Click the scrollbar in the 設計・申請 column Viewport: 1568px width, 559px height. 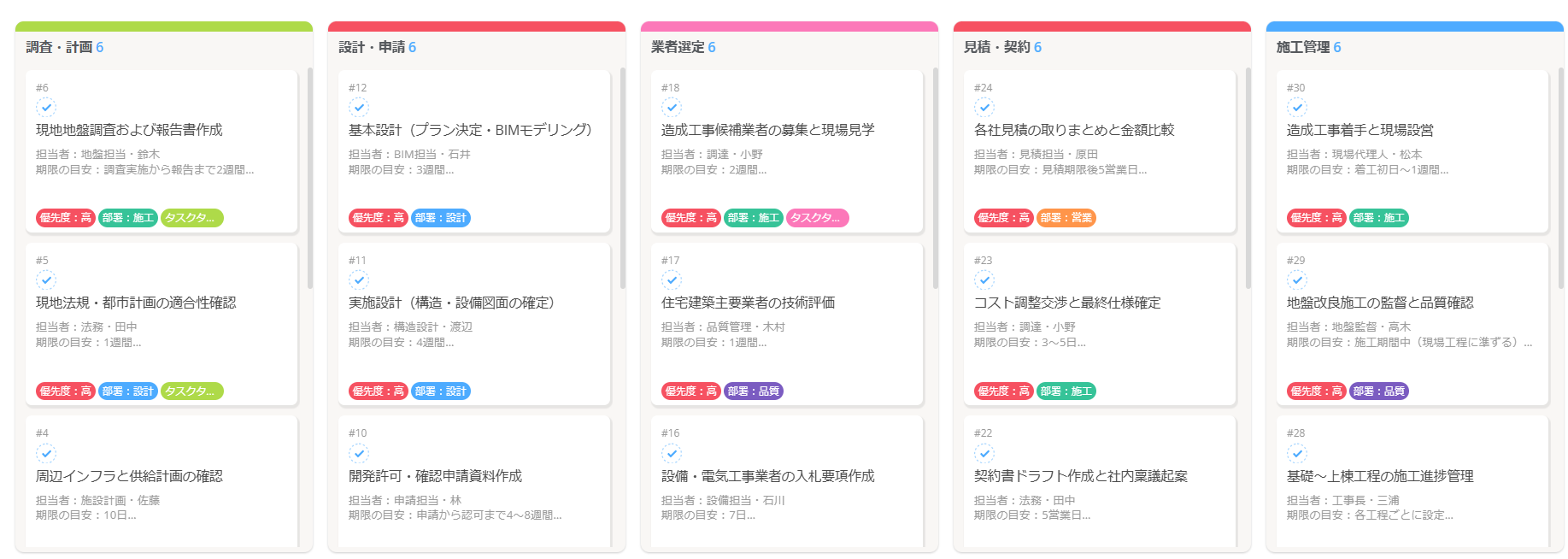coord(623,179)
